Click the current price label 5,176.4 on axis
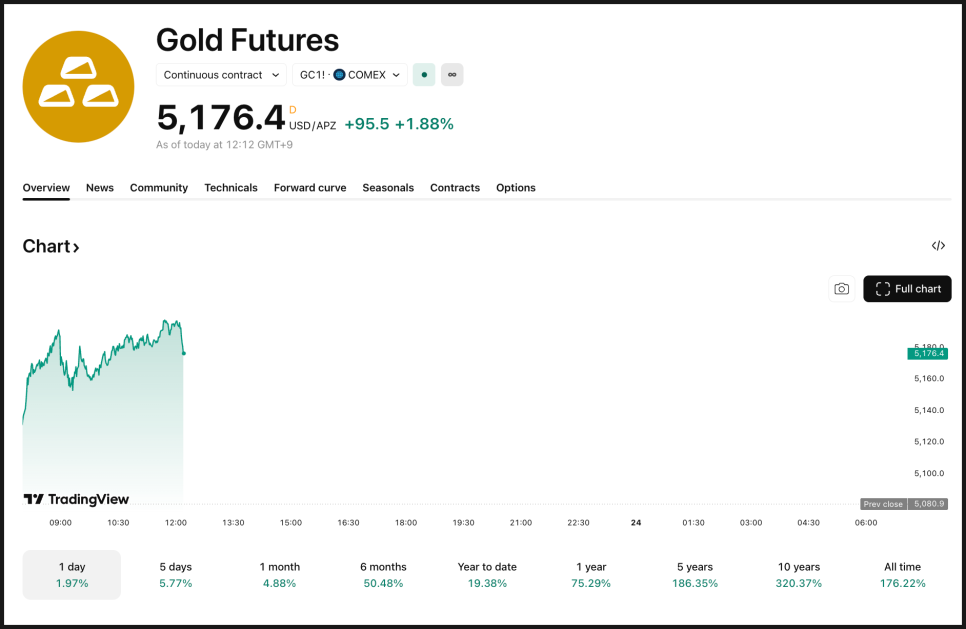 tap(927, 353)
